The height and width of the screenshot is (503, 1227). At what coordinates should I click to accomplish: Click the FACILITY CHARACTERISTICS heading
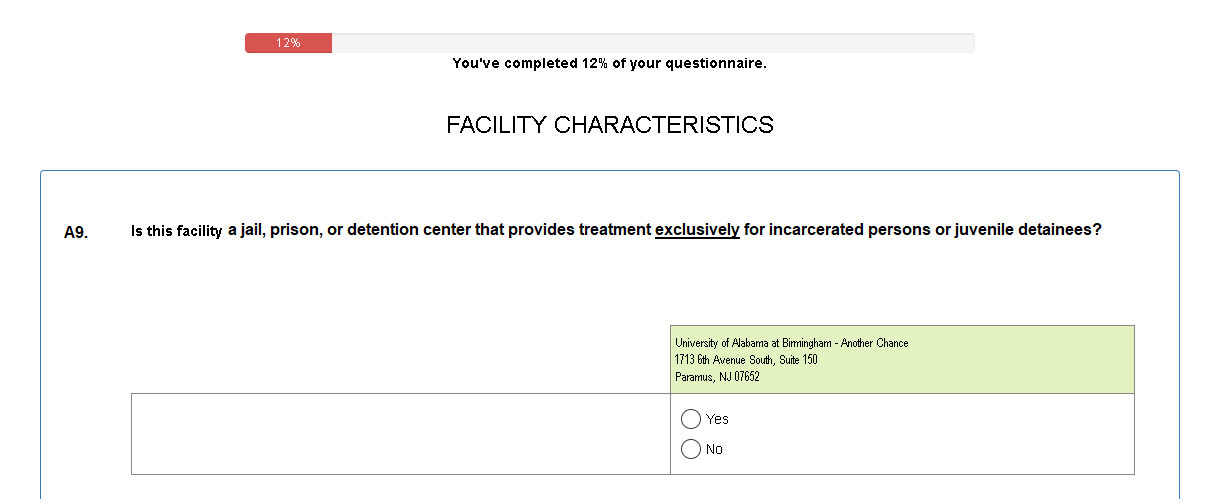(x=609, y=125)
